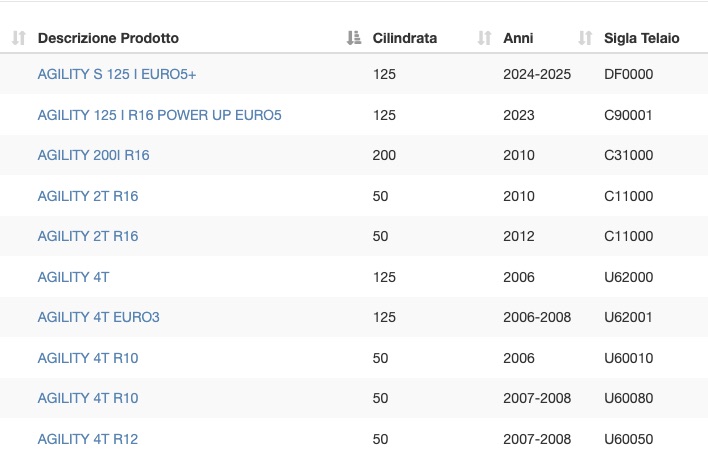708x466 pixels.
Task: Click the sort arrows icon before Sigla Telaio
Action: pyautogui.click(x=585, y=38)
